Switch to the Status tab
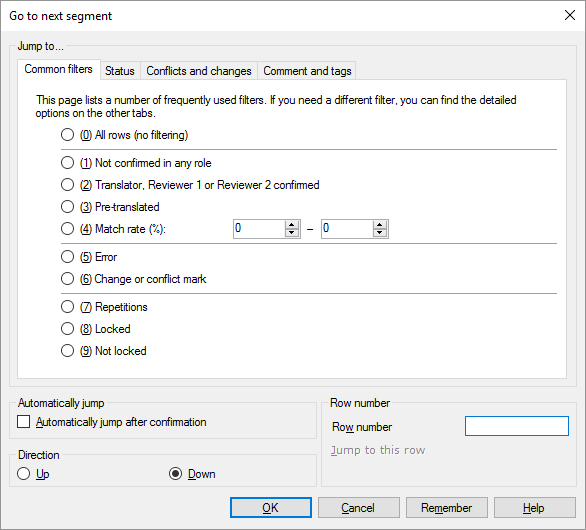586x530 pixels. pos(120,71)
